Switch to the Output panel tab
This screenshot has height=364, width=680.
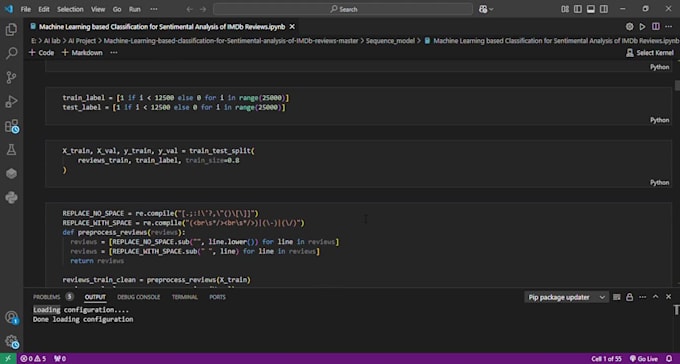pos(95,297)
